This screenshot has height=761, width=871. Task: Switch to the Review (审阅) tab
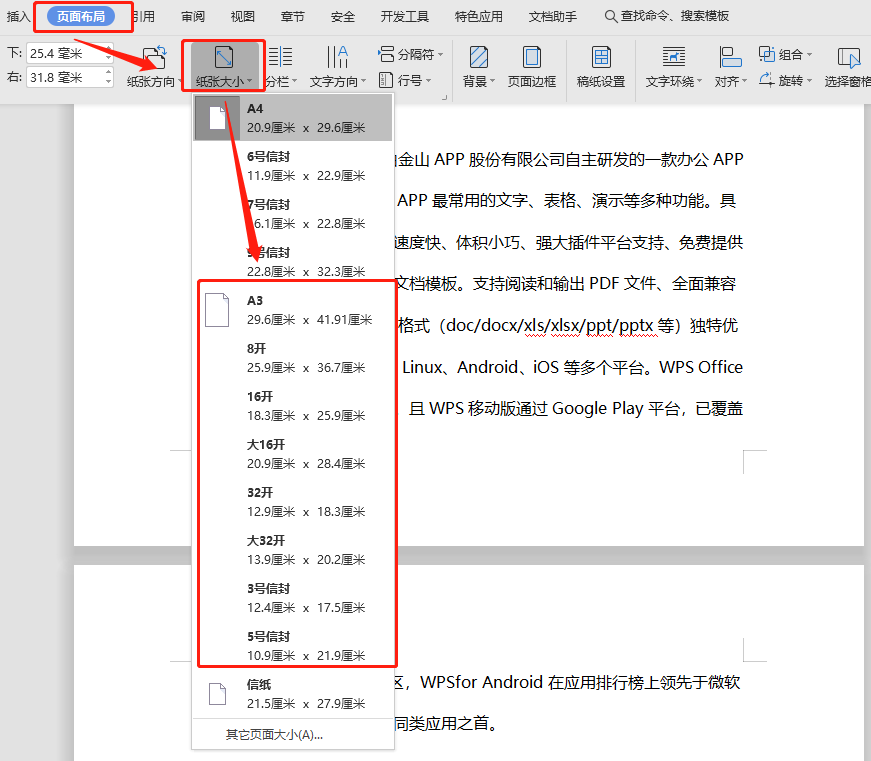point(193,16)
